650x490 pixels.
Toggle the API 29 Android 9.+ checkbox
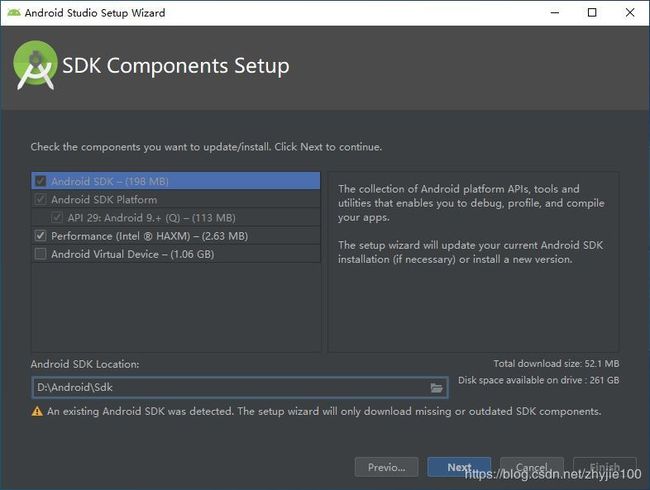click(x=57, y=218)
